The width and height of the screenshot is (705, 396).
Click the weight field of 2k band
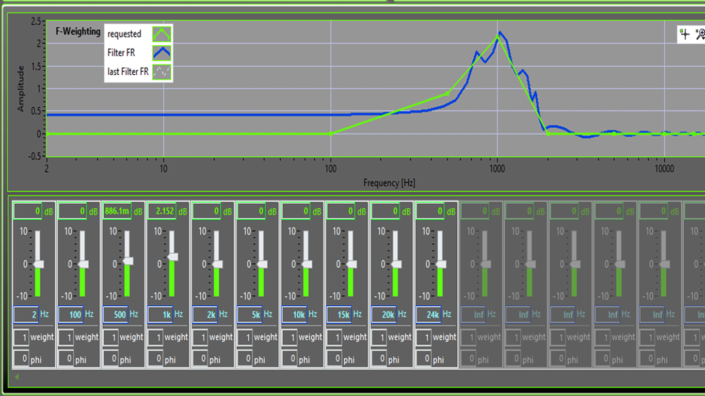pos(200,337)
